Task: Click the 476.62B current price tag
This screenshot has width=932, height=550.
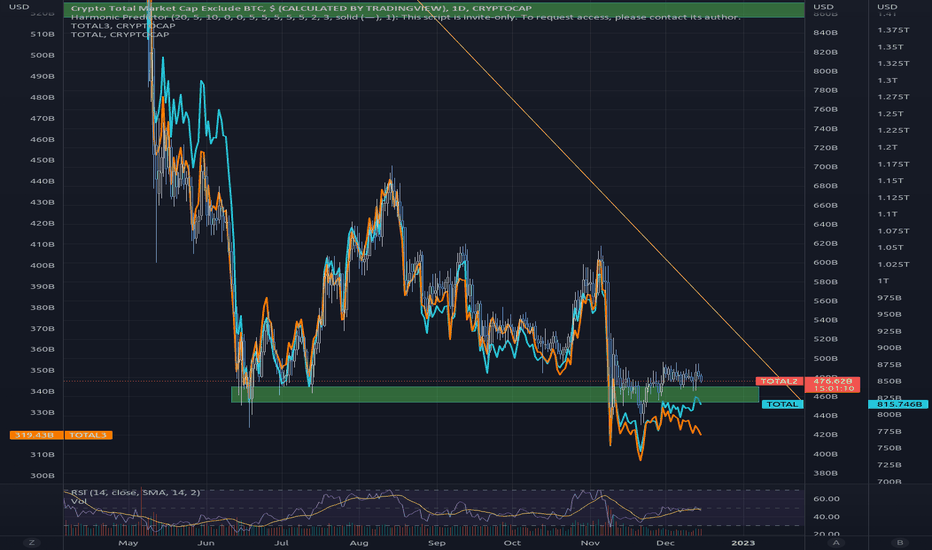Action: point(833,381)
